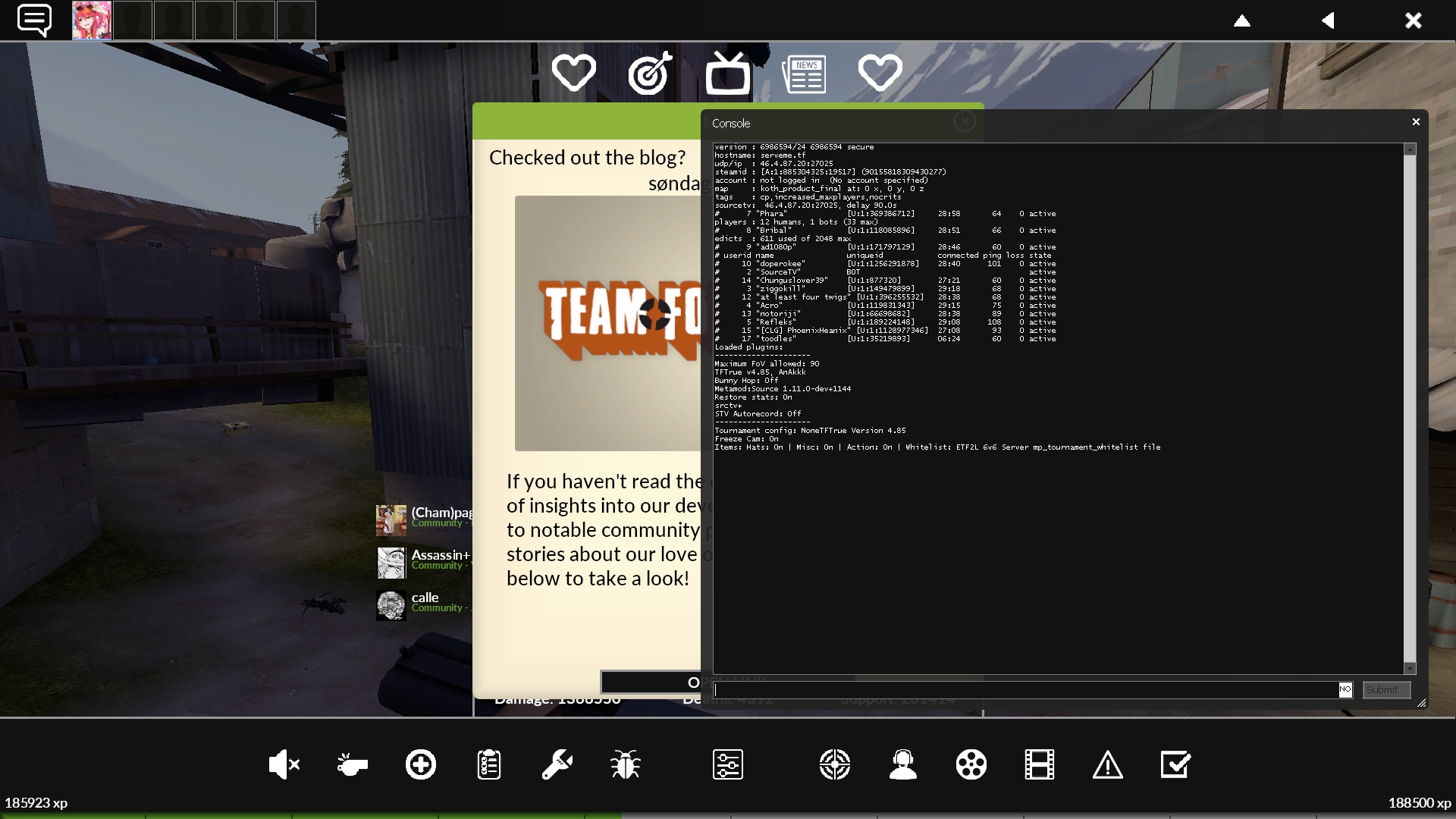The image size is (1456, 819).
Task: Click the bug report icon
Action: [626, 764]
